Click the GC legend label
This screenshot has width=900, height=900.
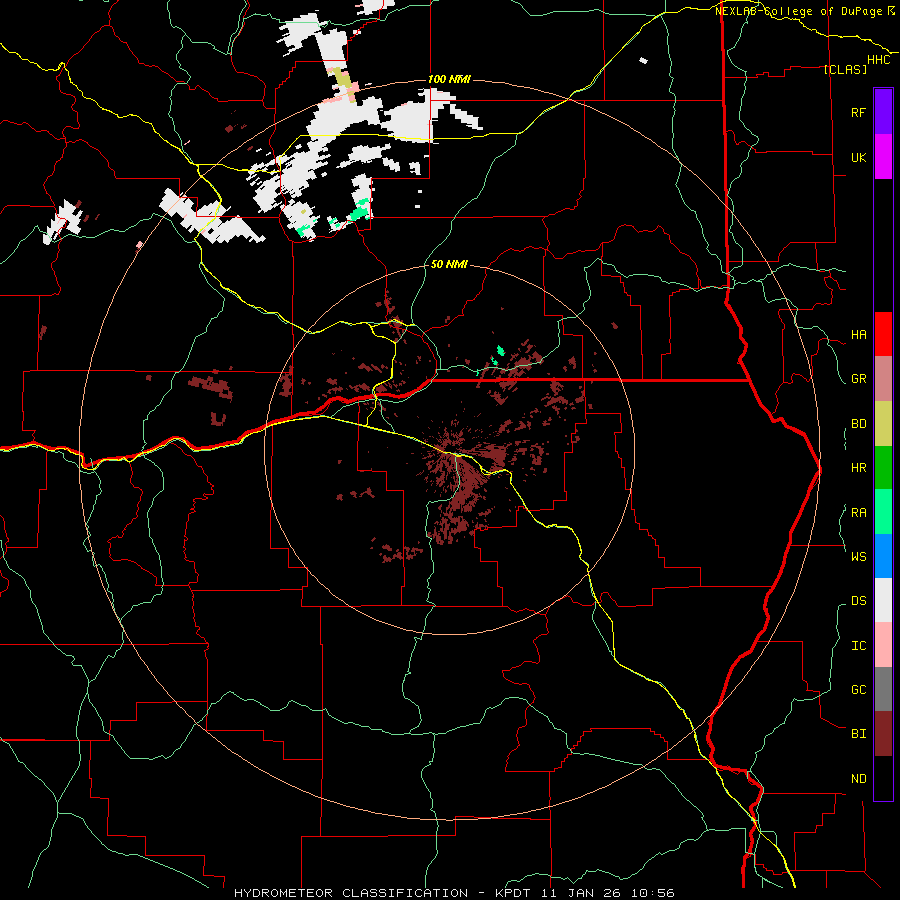click(858, 690)
